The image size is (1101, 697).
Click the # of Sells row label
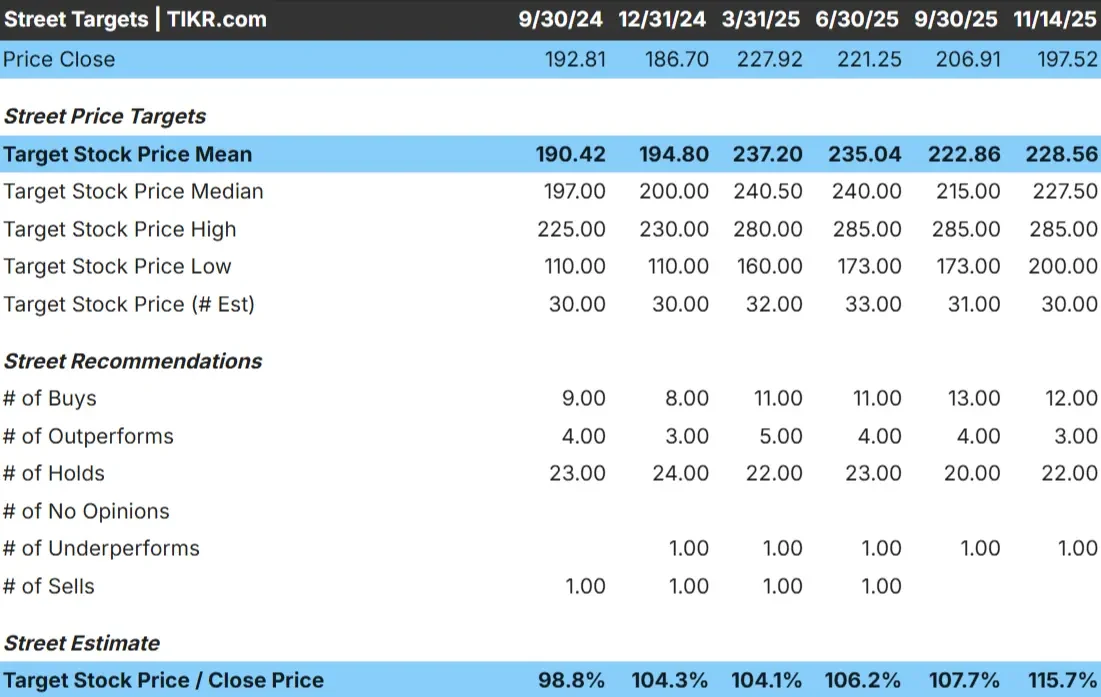(50, 586)
